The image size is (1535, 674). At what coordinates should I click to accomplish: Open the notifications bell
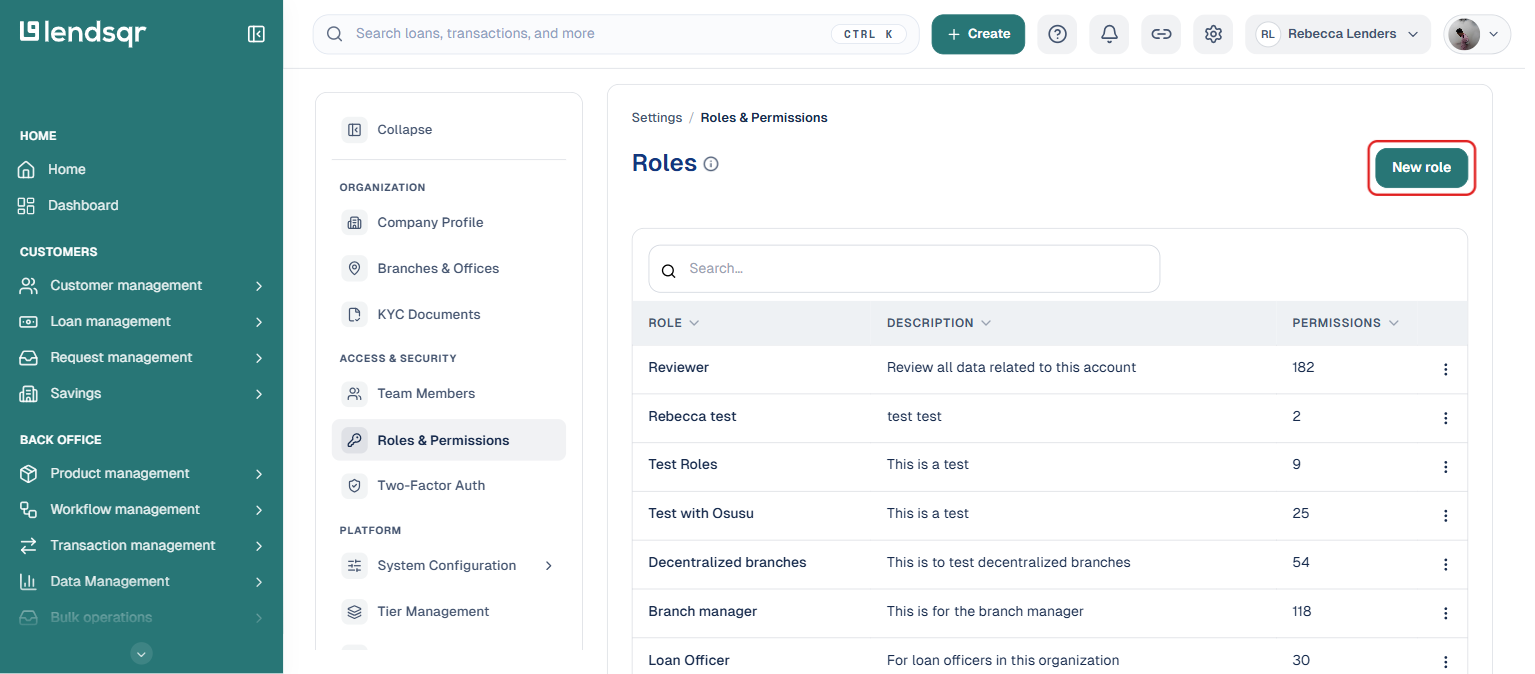tap(1109, 34)
